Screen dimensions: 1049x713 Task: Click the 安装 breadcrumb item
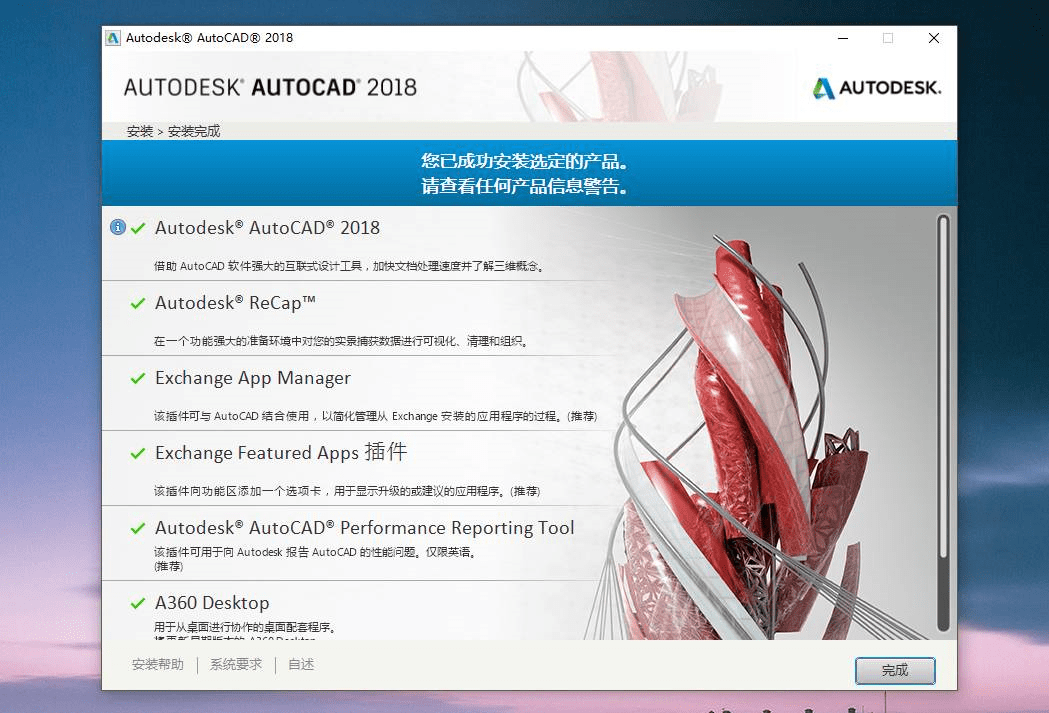click(x=139, y=131)
